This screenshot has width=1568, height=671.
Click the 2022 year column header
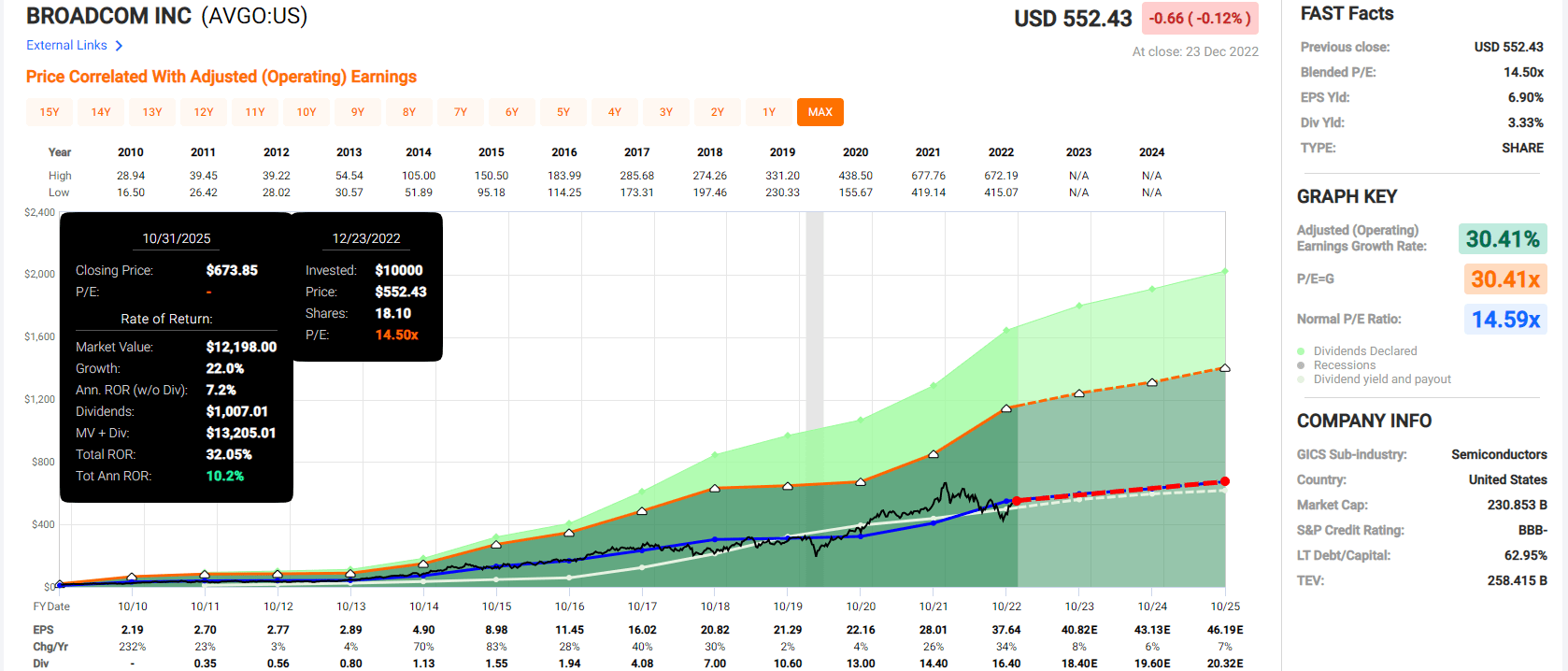[x=1001, y=152]
